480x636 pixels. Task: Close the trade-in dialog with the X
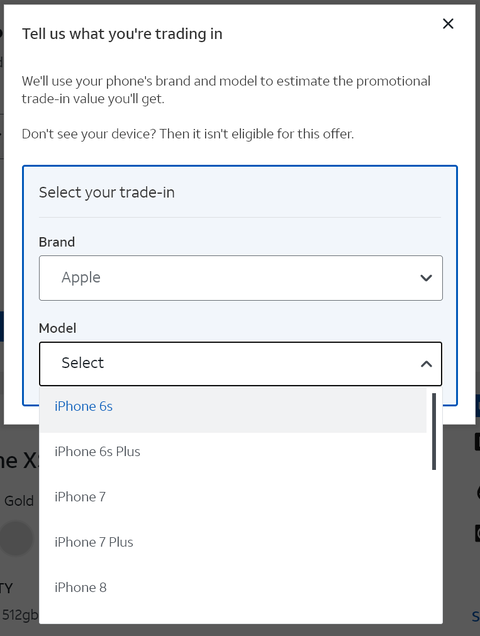pos(448,24)
